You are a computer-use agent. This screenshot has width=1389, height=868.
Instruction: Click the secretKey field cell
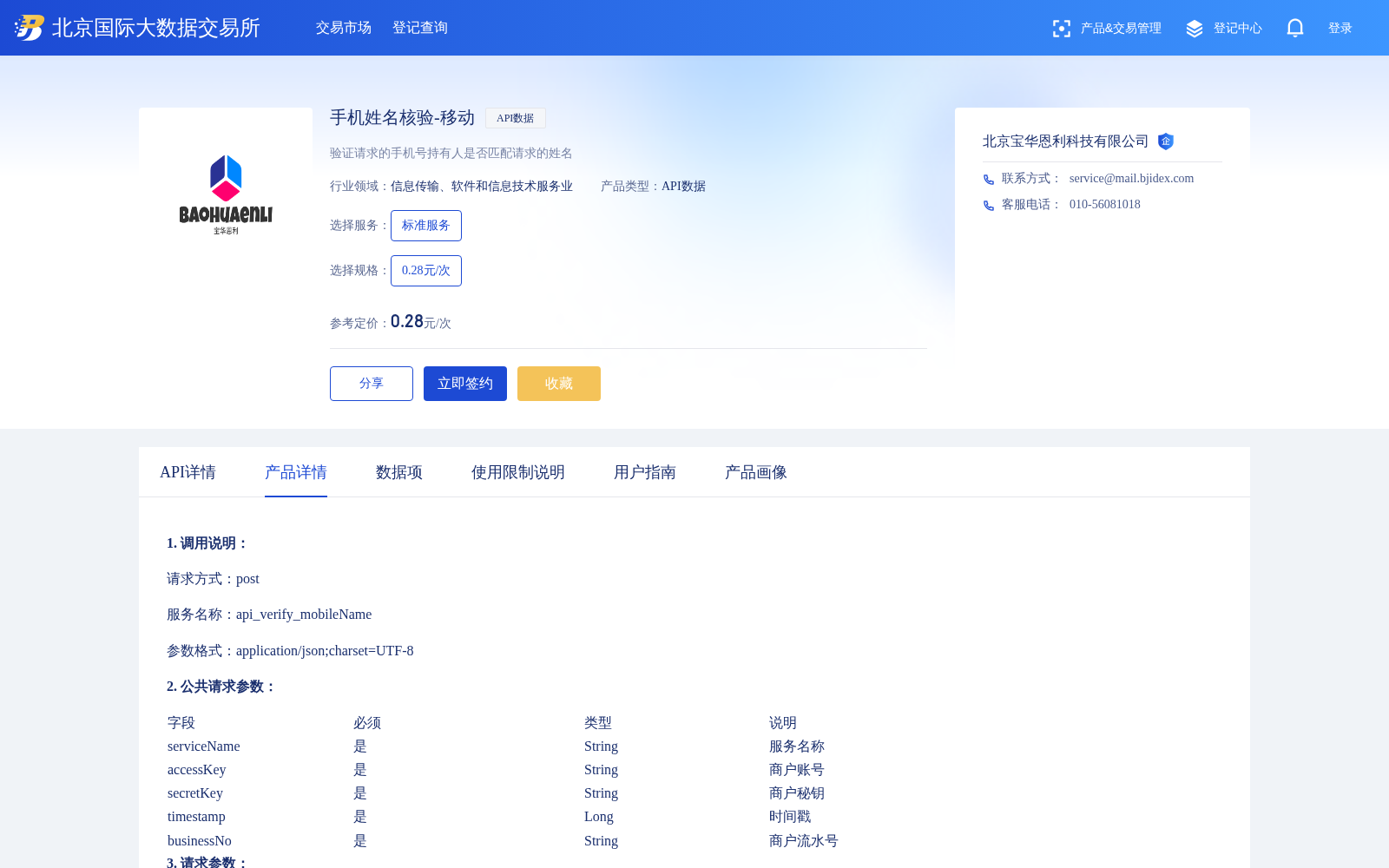click(195, 793)
